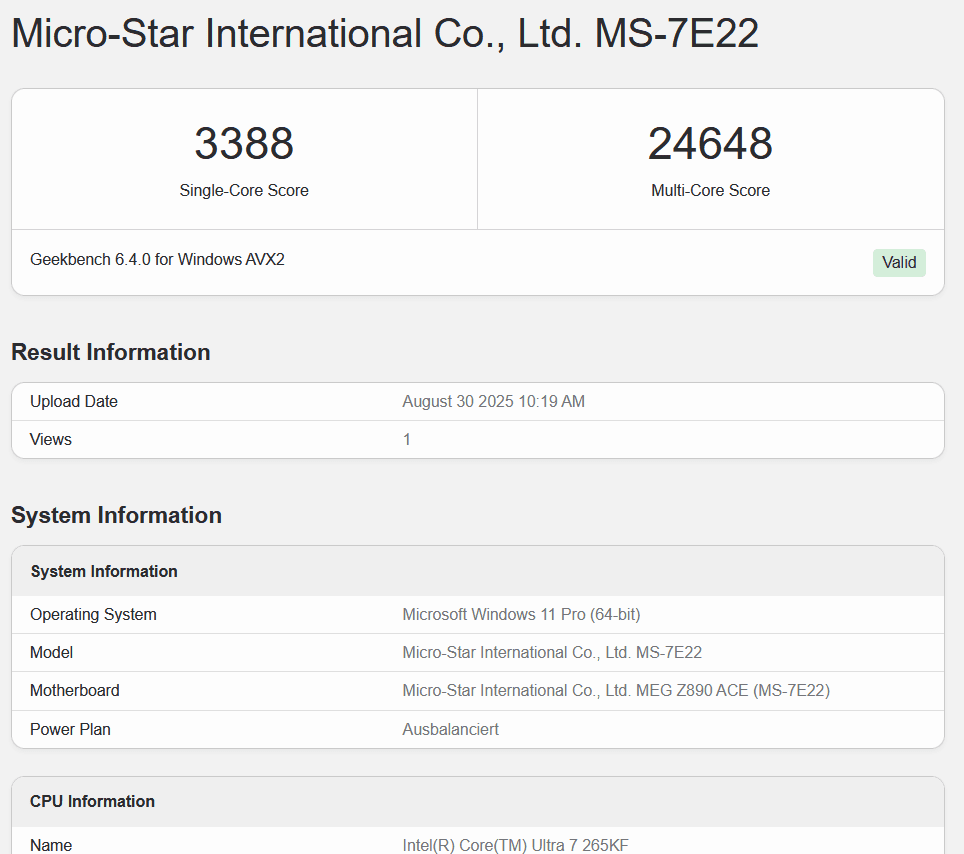
Task: Click the Operating System row label
Action: tap(93, 614)
